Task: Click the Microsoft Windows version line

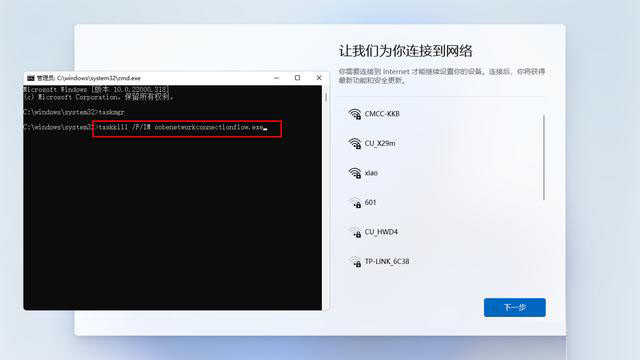Action: click(96, 89)
